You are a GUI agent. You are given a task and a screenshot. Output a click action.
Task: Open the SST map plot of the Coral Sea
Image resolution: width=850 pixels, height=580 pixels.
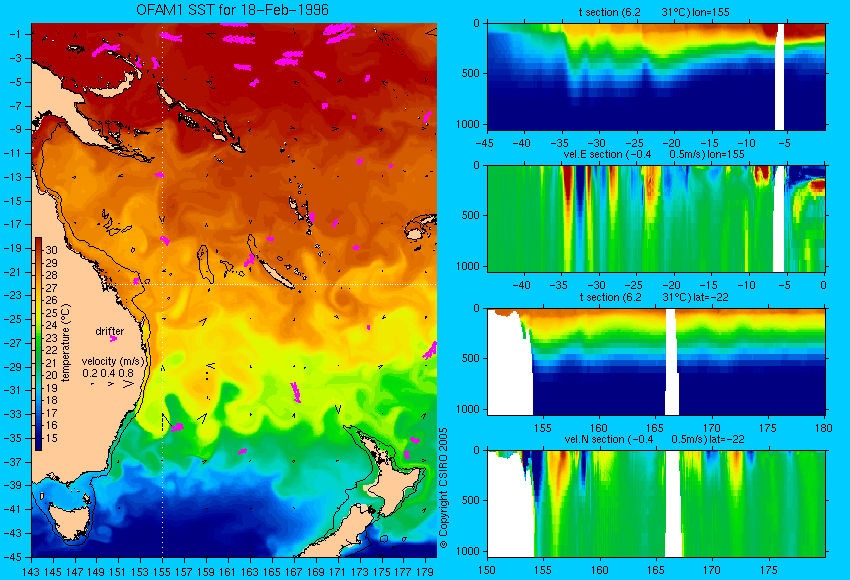point(234,290)
